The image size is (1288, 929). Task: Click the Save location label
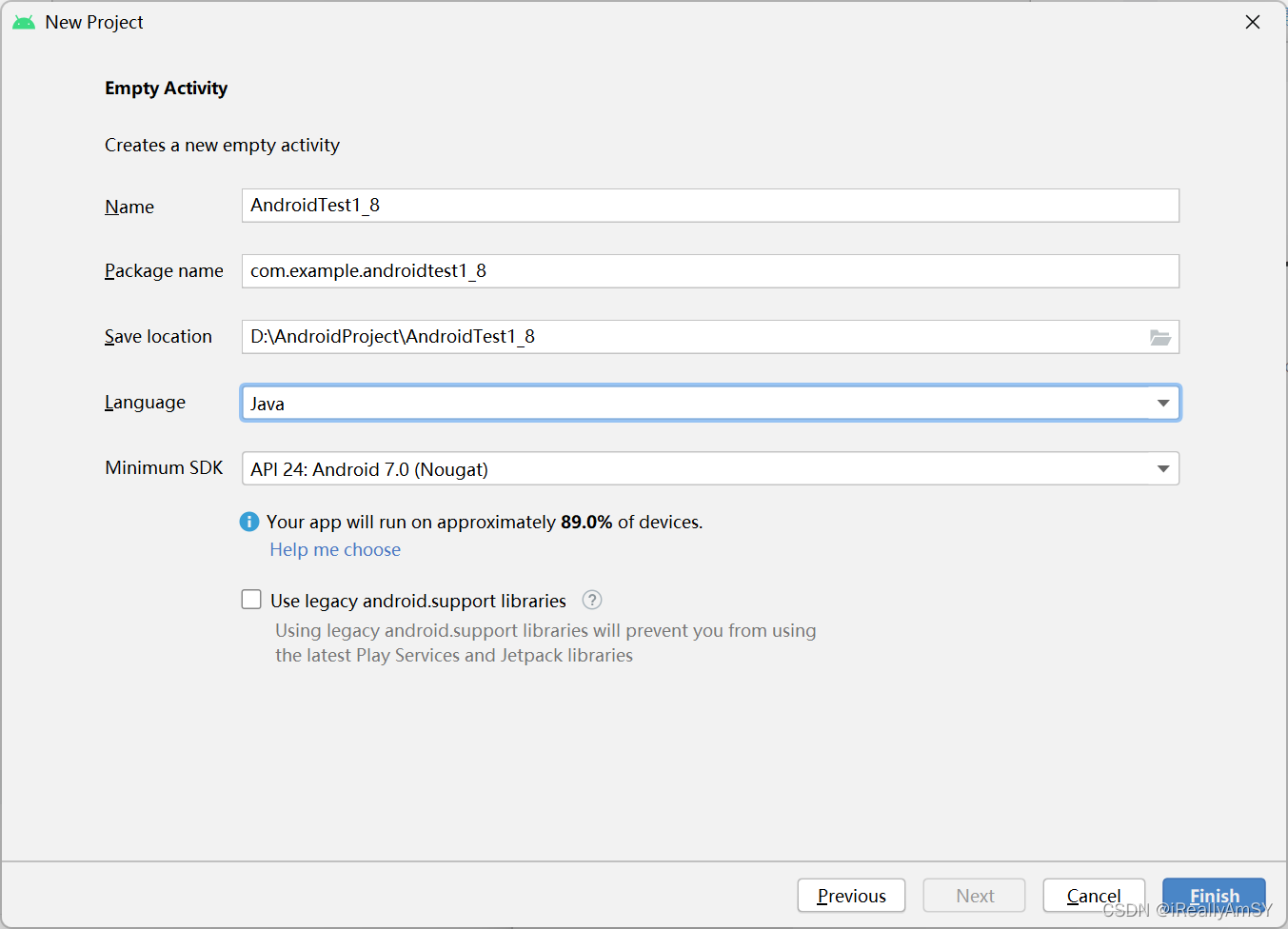[158, 337]
